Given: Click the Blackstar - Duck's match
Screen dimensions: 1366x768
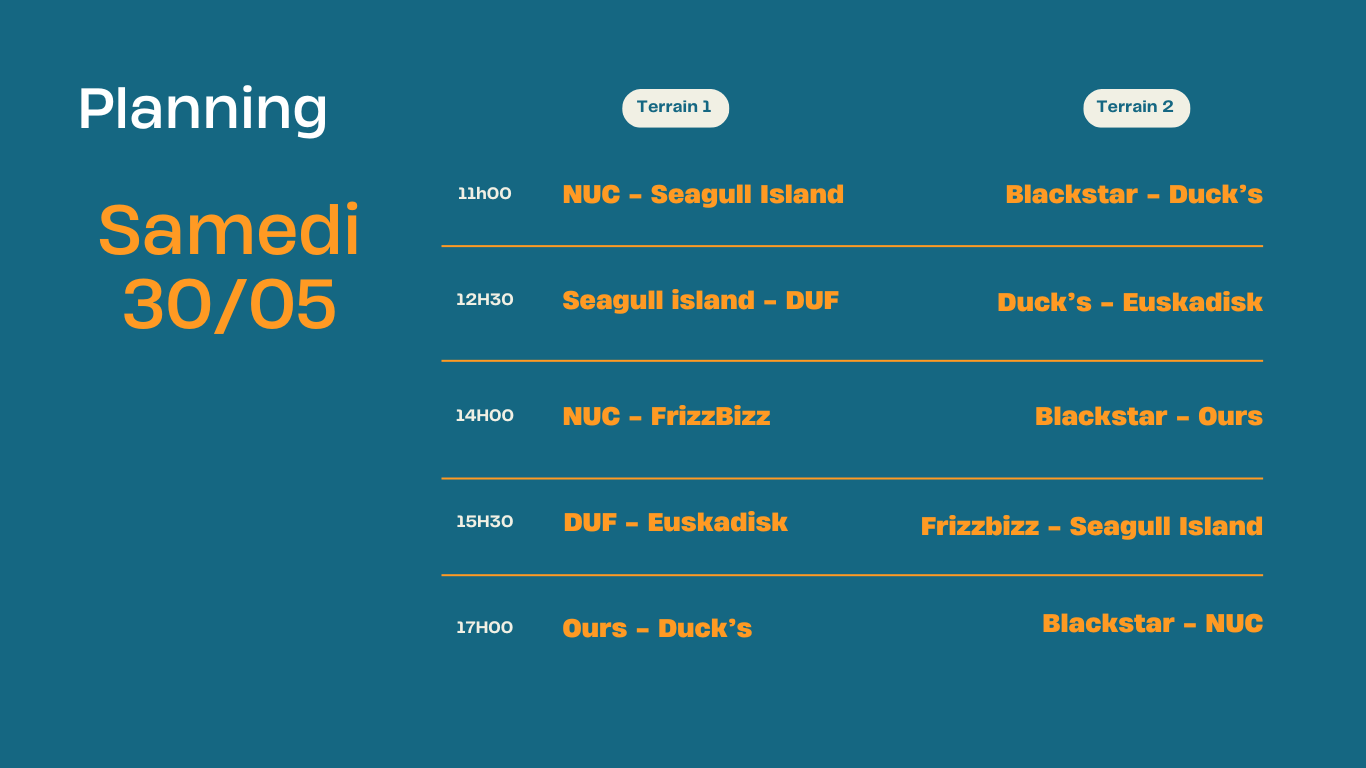Looking at the screenshot, I should tap(1134, 194).
